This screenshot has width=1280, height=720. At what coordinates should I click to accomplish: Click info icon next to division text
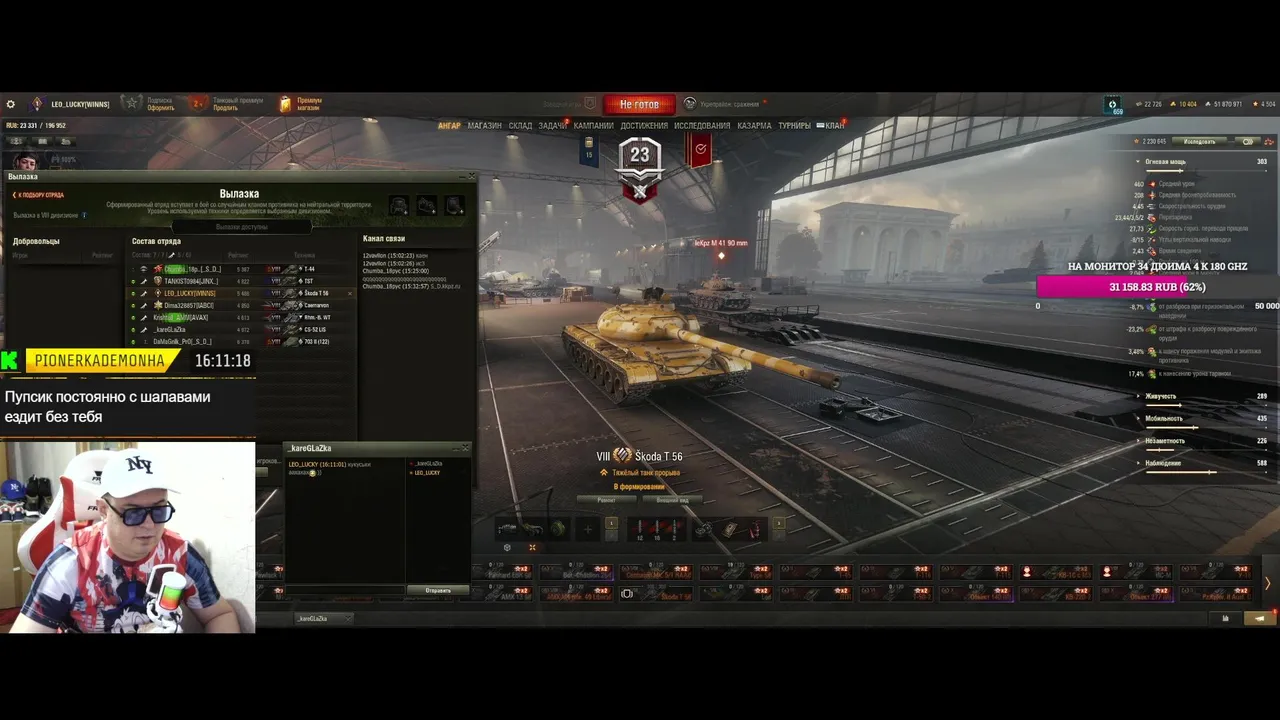click(84, 215)
